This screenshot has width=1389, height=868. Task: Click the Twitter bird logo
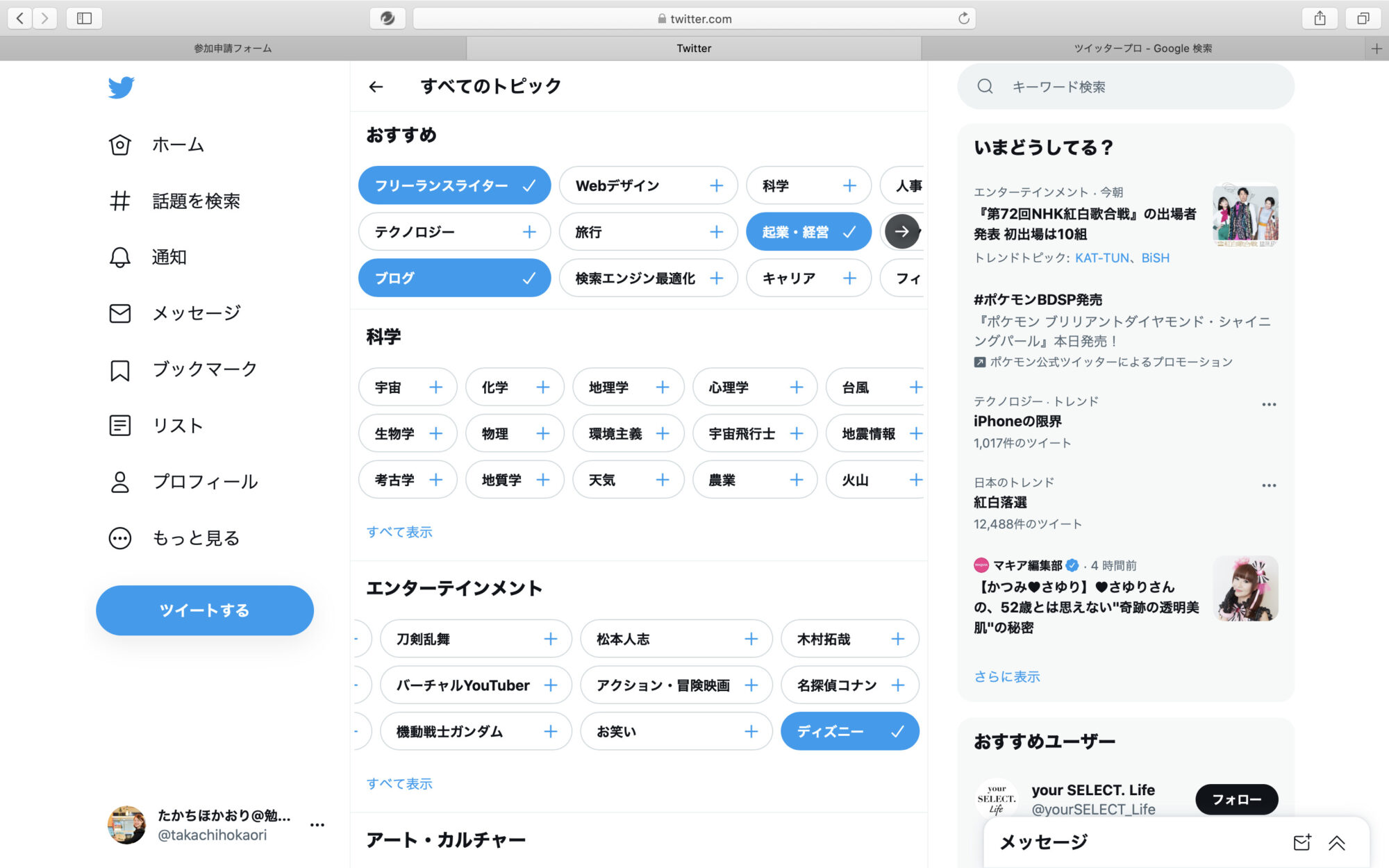[121, 87]
